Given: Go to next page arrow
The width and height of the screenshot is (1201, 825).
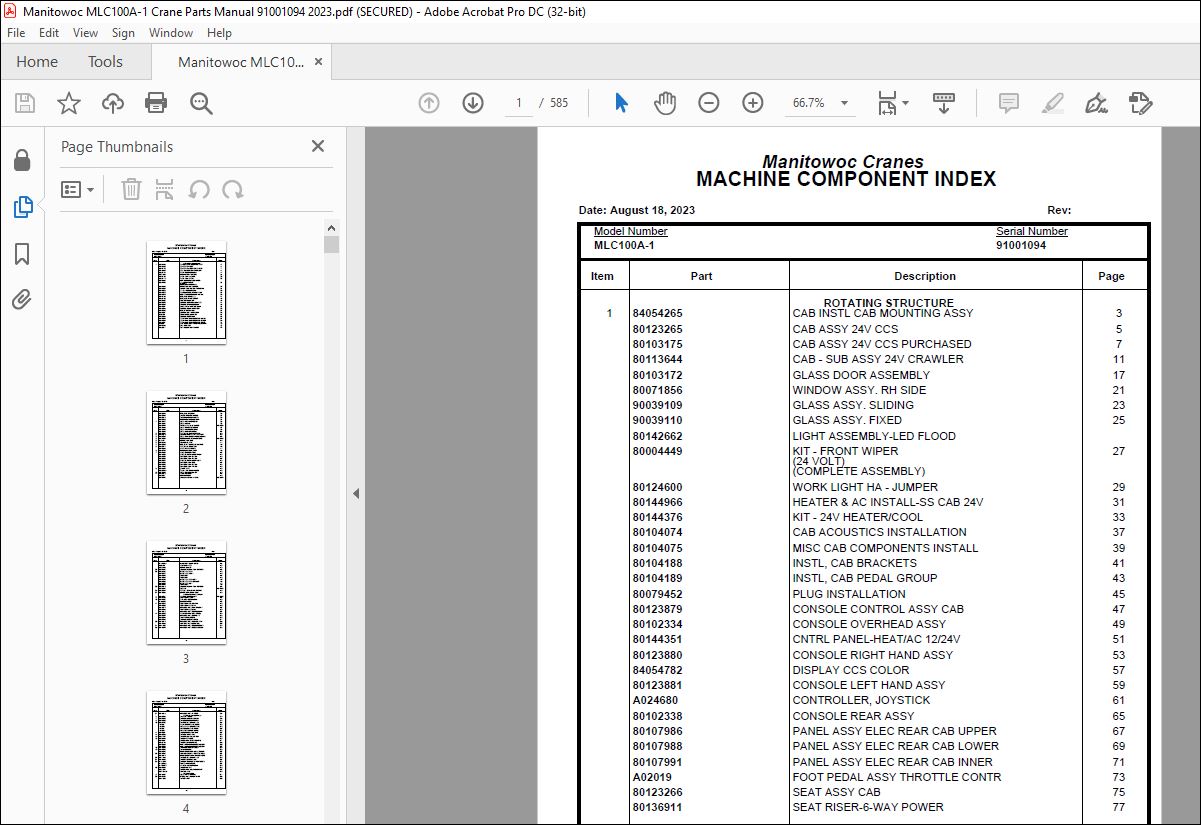Looking at the screenshot, I should tap(473, 103).
